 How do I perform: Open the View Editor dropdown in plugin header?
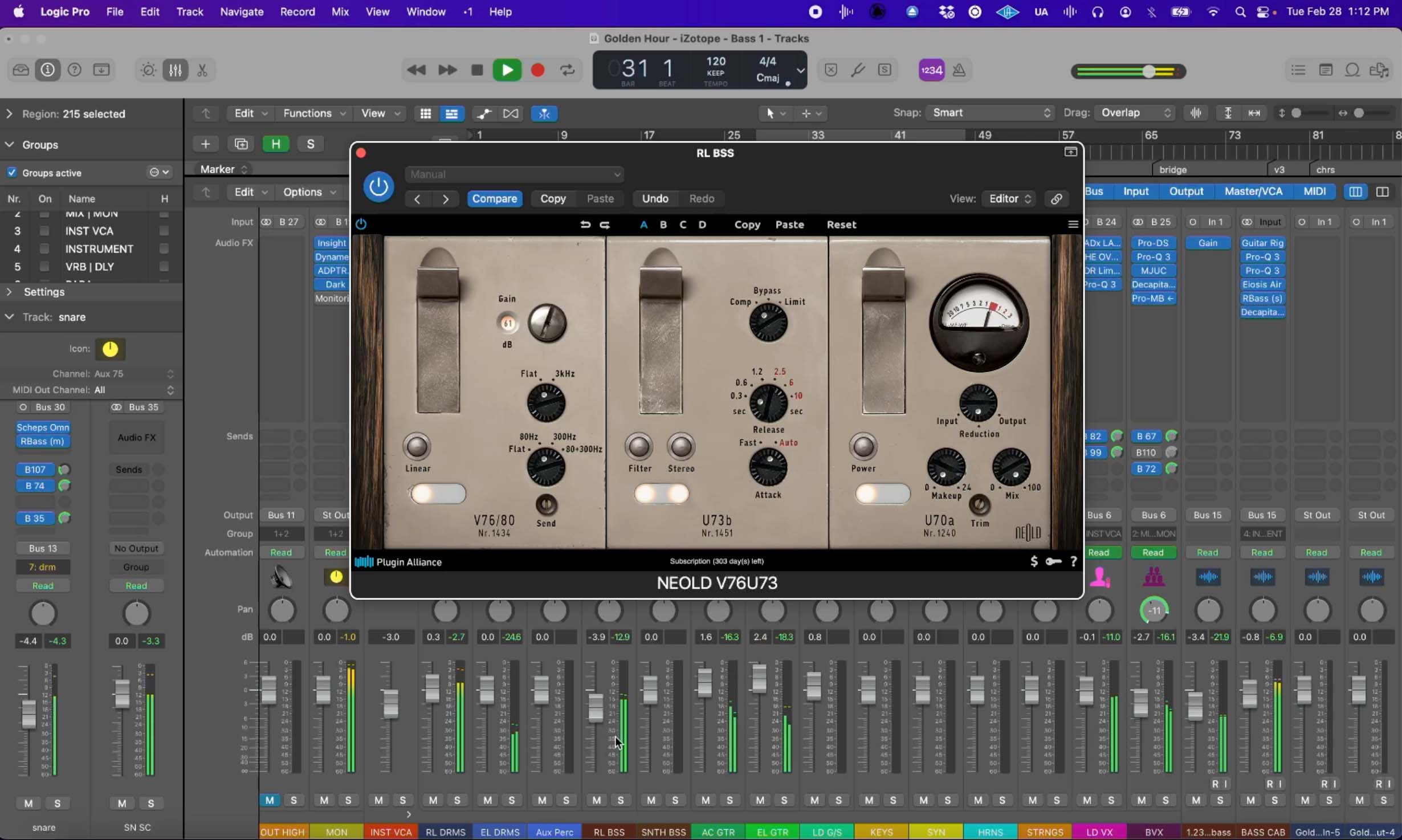click(1009, 198)
